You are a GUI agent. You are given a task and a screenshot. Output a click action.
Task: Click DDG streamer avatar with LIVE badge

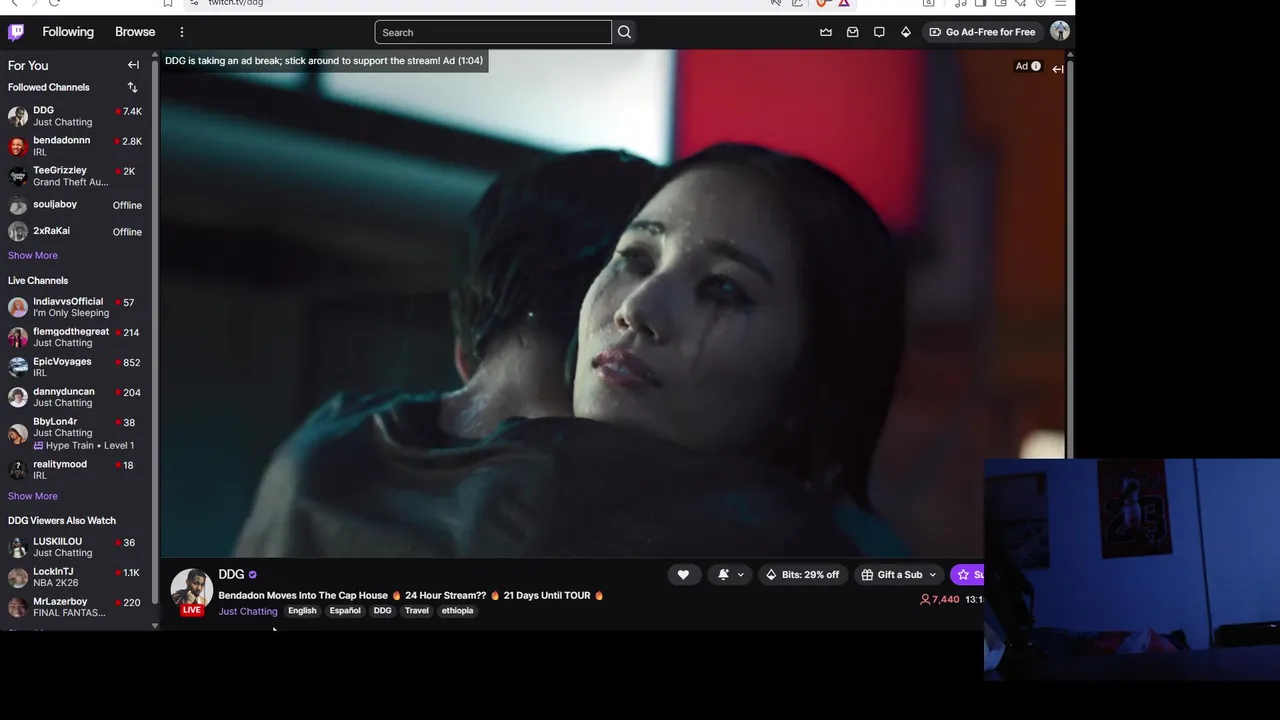pos(191,590)
